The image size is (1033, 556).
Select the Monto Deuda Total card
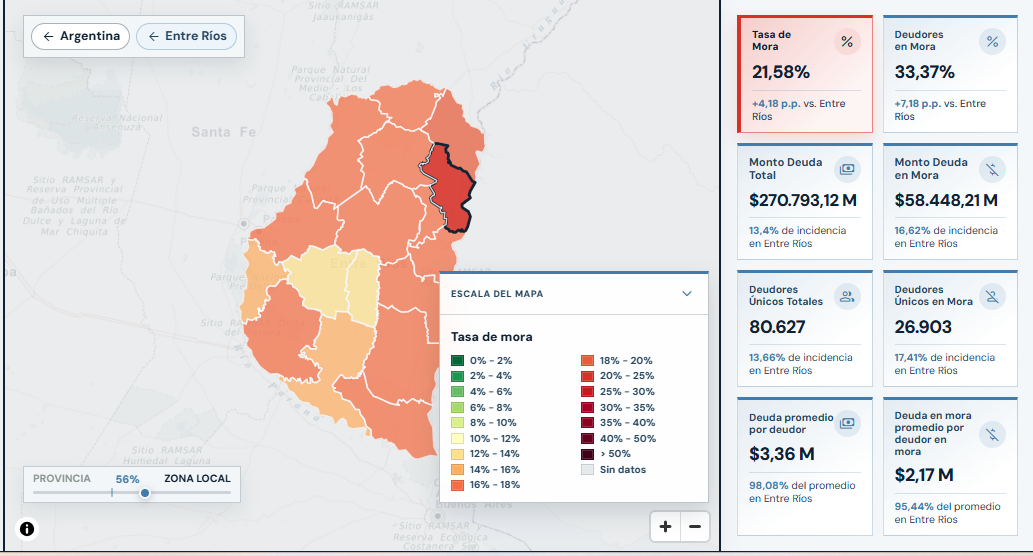(805, 202)
